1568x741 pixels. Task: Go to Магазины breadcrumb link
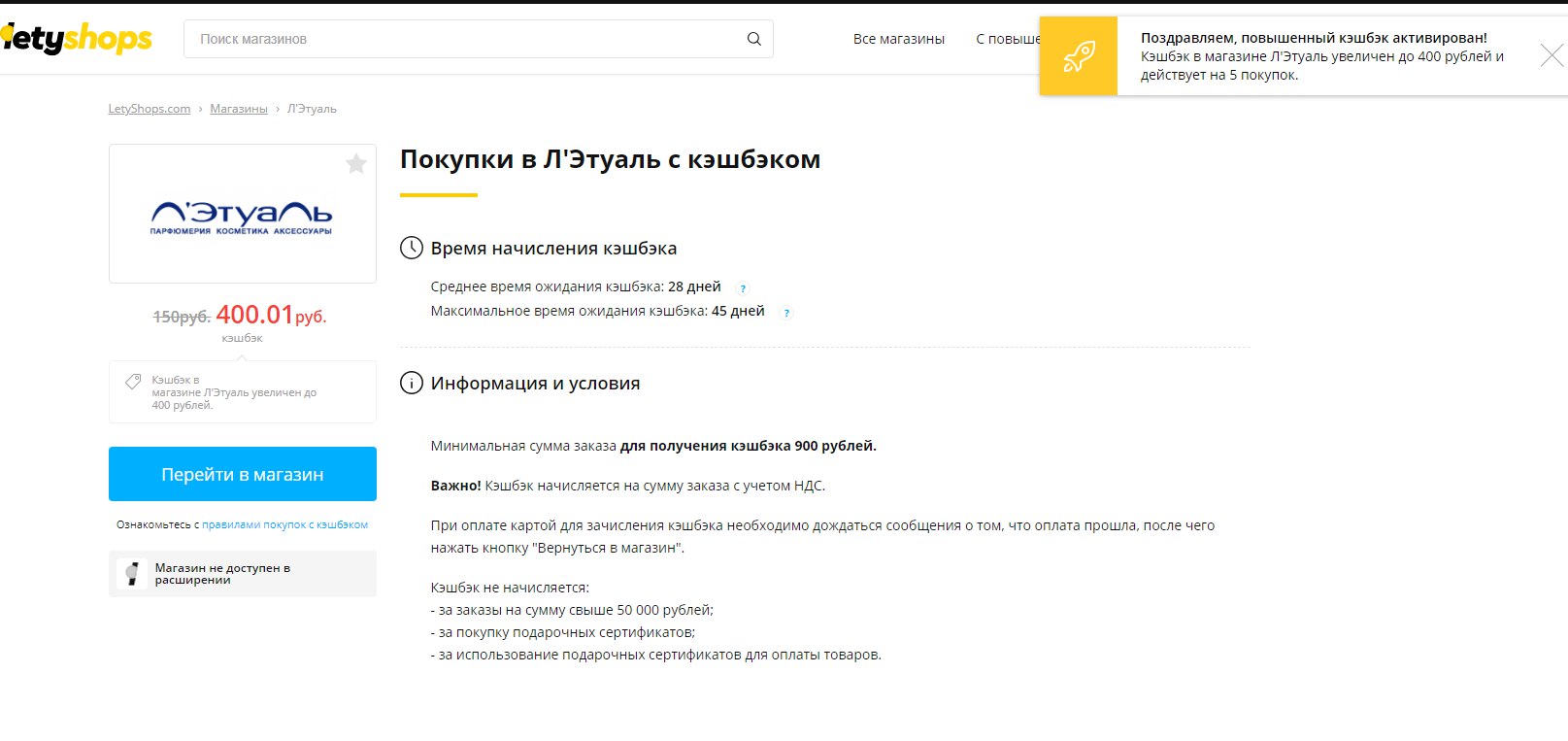(x=239, y=109)
